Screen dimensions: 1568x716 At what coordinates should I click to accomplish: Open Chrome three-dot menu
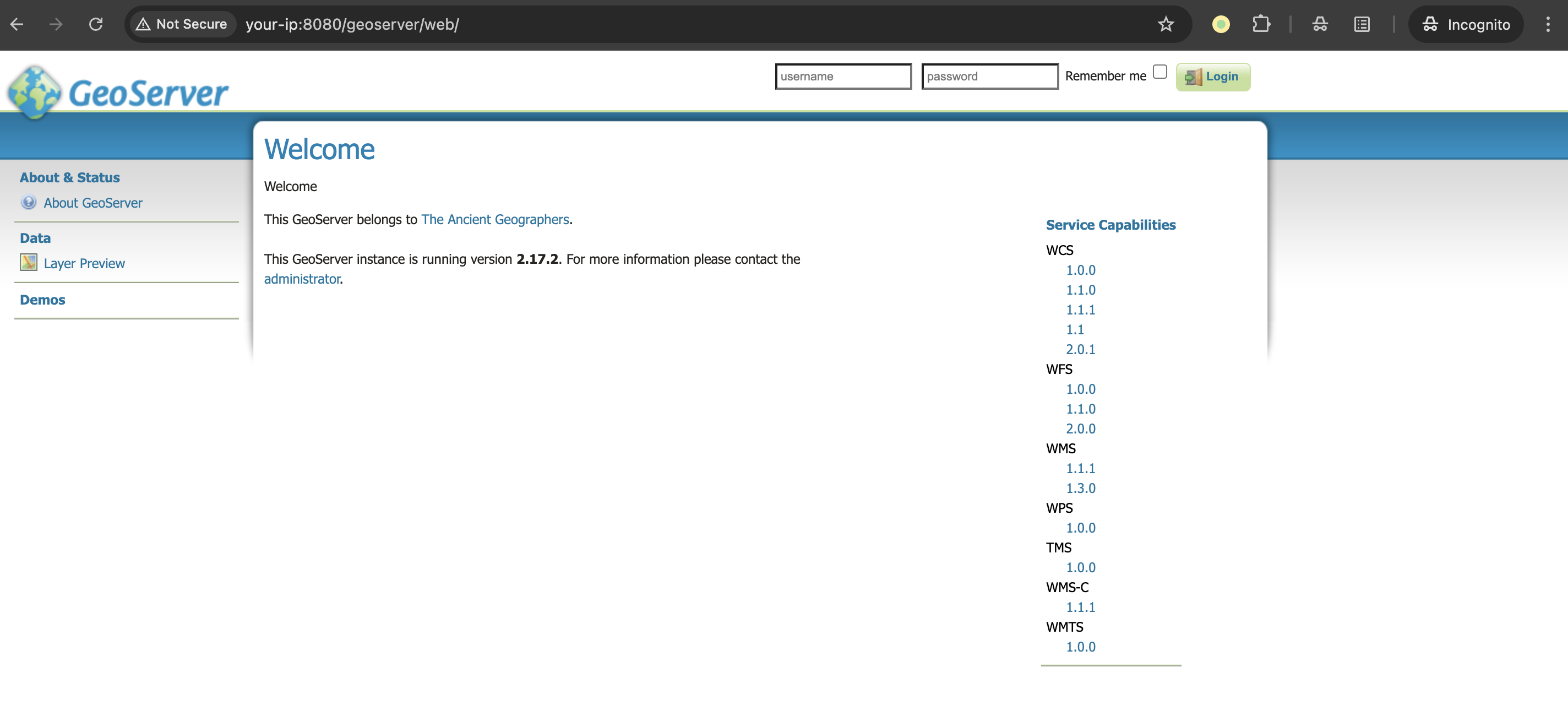[1547, 24]
